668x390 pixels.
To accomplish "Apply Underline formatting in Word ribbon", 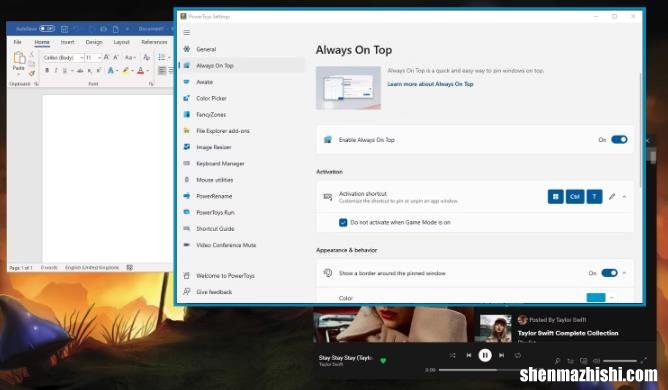I will click(64, 70).
